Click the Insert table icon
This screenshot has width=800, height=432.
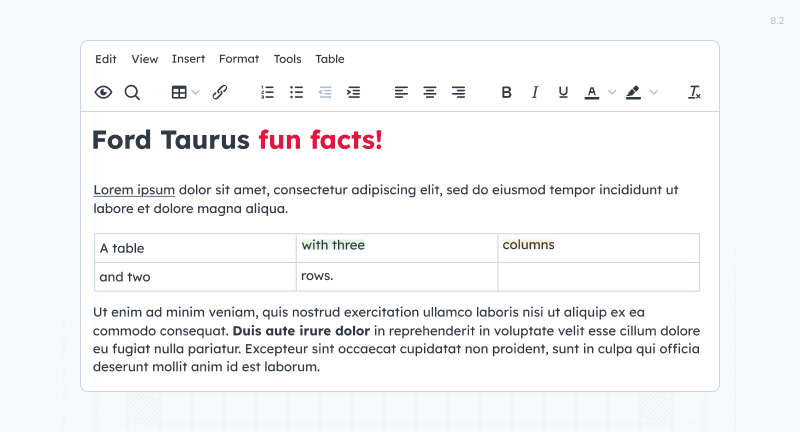tap(179, 92)
